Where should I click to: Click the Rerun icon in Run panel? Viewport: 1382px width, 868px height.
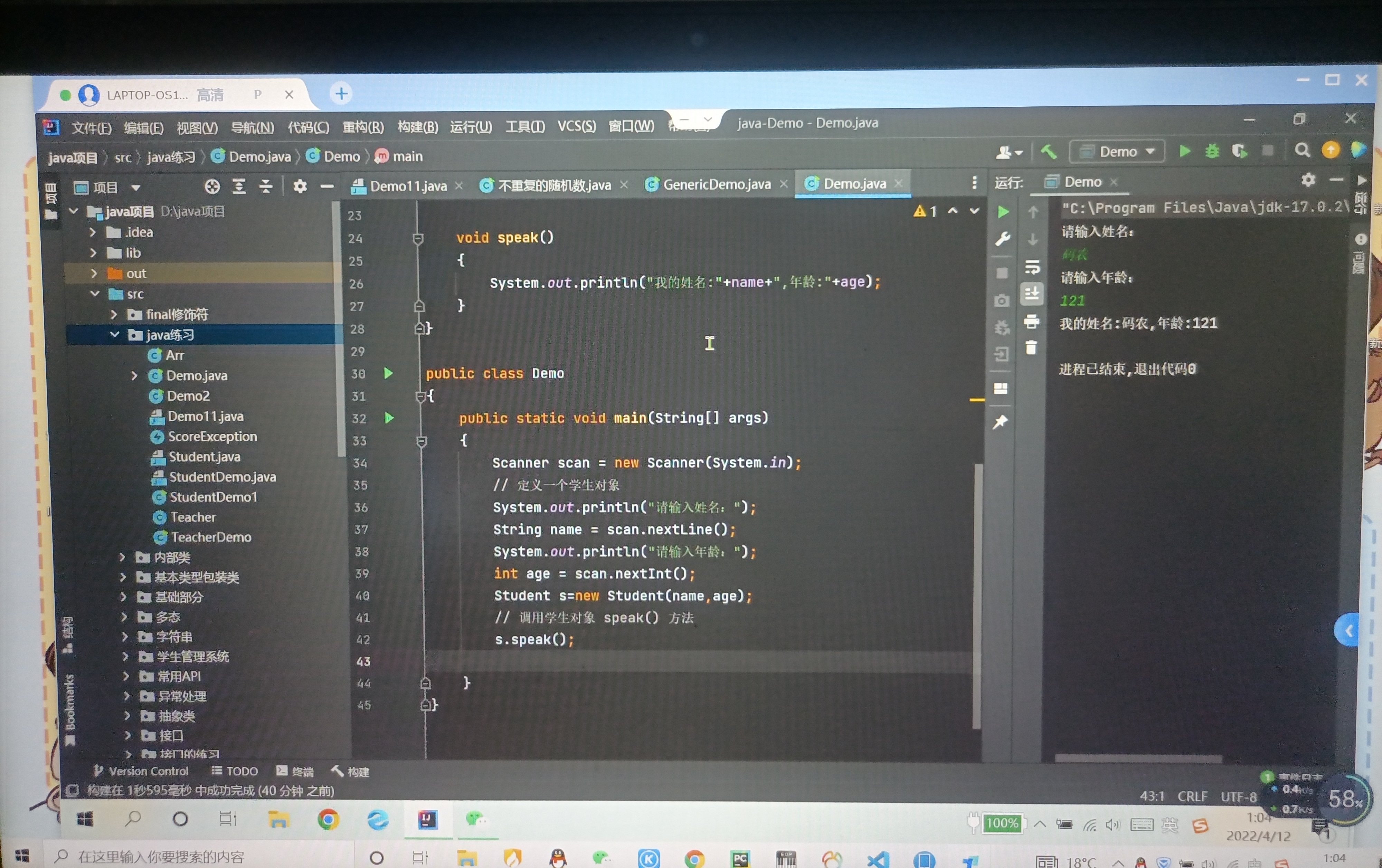pyautogui.click(x=1003, y=212)
